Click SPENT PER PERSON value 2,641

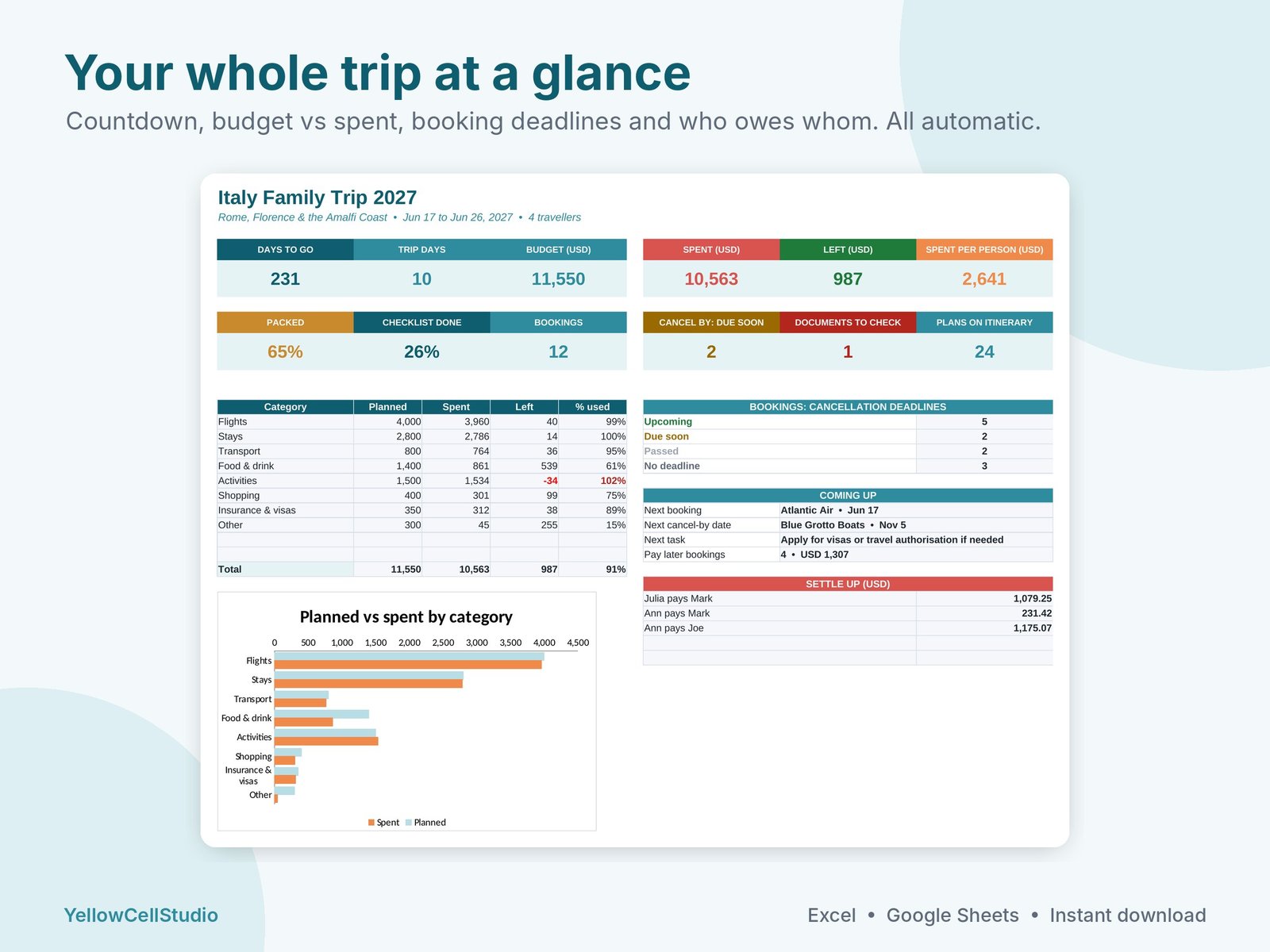coord(984,279)
